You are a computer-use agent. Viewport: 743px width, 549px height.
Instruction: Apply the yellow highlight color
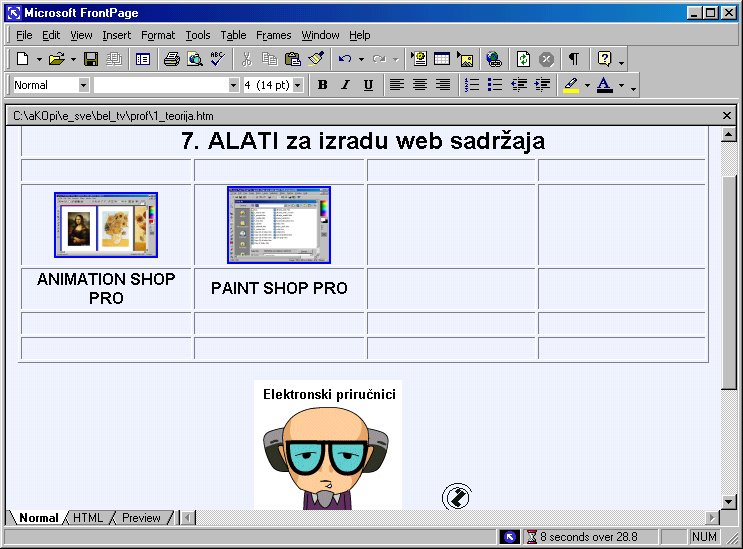pos(571,85)
